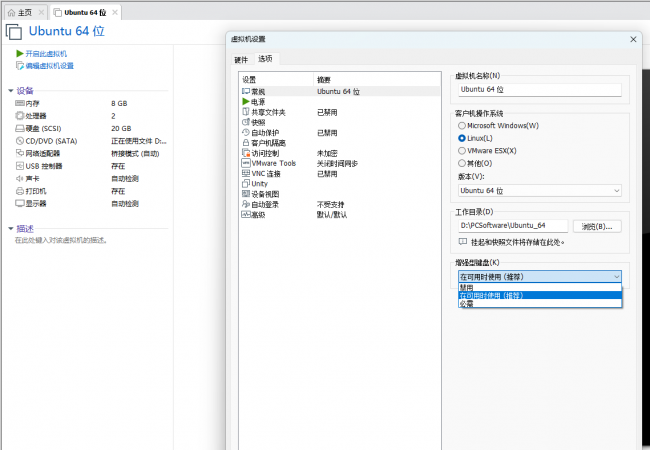The image size is (650, 450).
Task: Click 编辑虚拟机设置 link
Action: coord(49,66)
